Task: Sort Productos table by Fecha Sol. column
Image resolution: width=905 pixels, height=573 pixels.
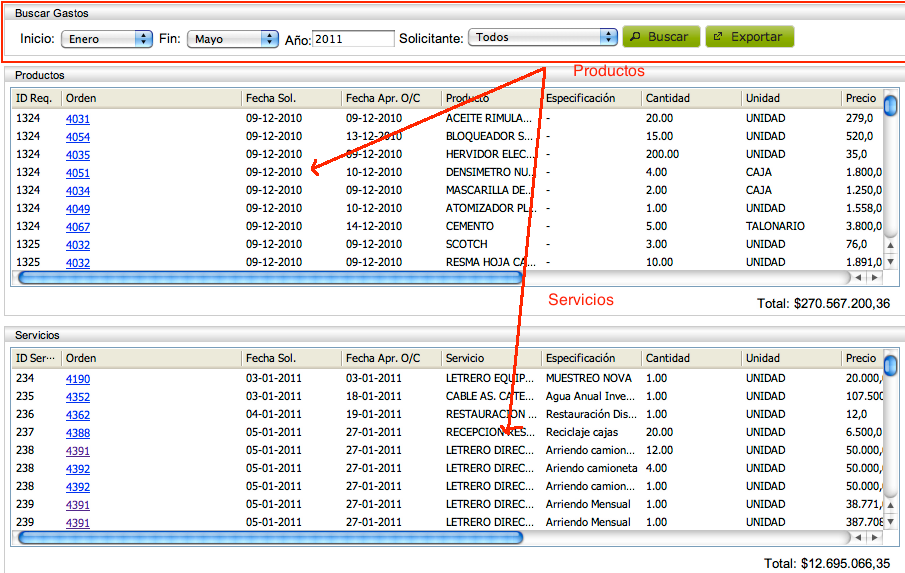Action: (291, 98)
